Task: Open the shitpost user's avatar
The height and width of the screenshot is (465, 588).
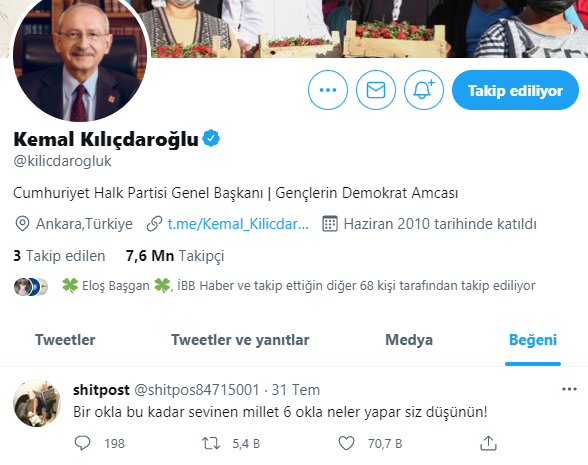Action: click(37, 403)
